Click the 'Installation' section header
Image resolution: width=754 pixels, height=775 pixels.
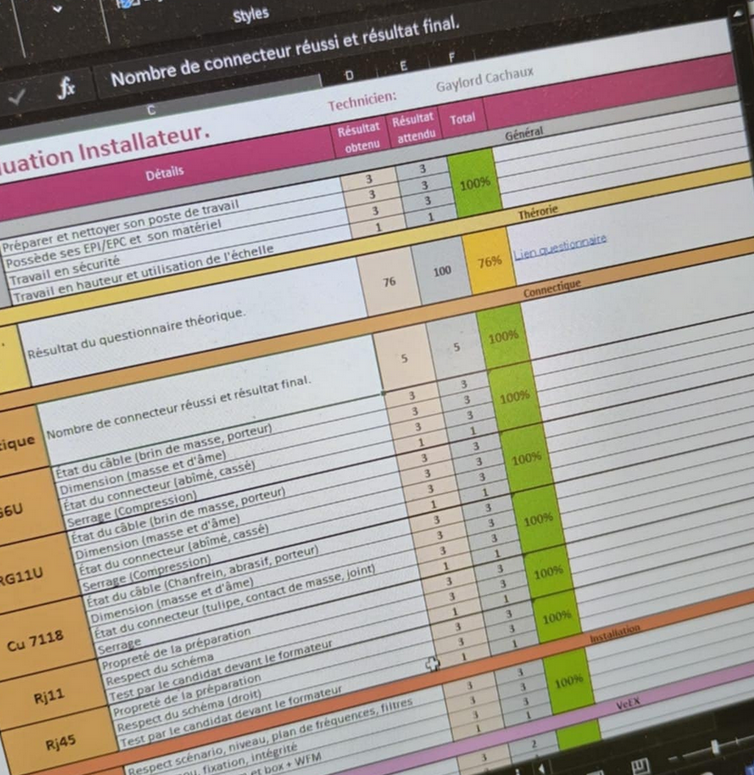[x=615, y=634]
